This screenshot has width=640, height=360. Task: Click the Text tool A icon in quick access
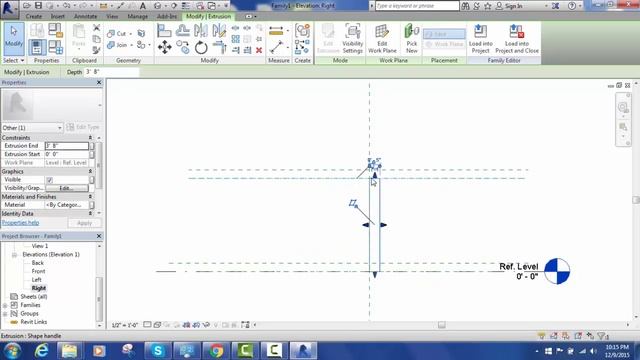pyautogui.click(x=142, y=6)
